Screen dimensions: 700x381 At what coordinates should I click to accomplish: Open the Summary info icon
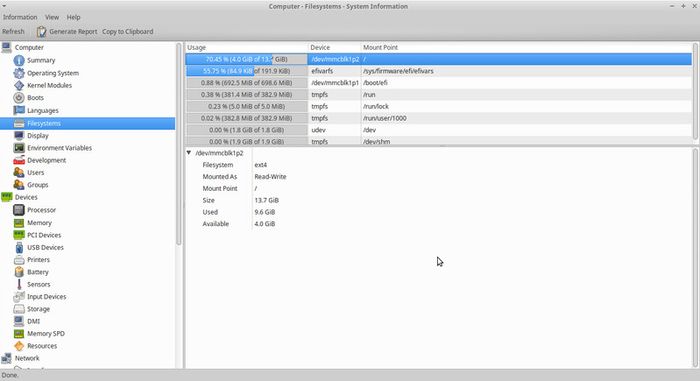pos(19,60)
